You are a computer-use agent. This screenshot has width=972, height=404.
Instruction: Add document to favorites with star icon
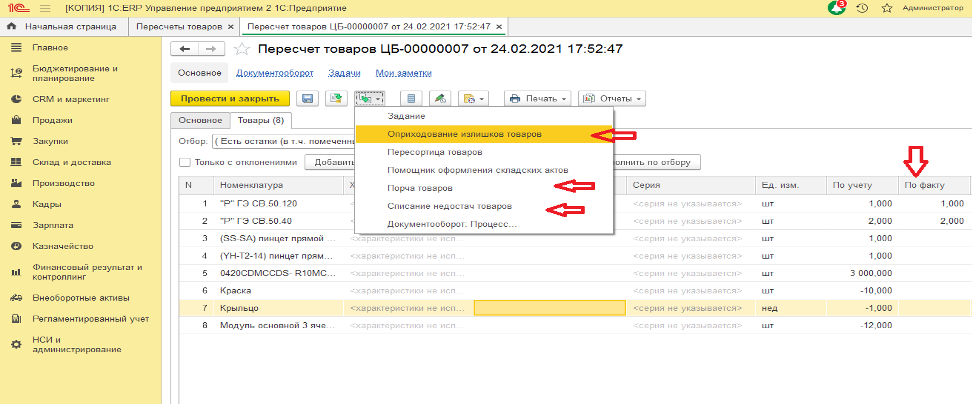242,49
